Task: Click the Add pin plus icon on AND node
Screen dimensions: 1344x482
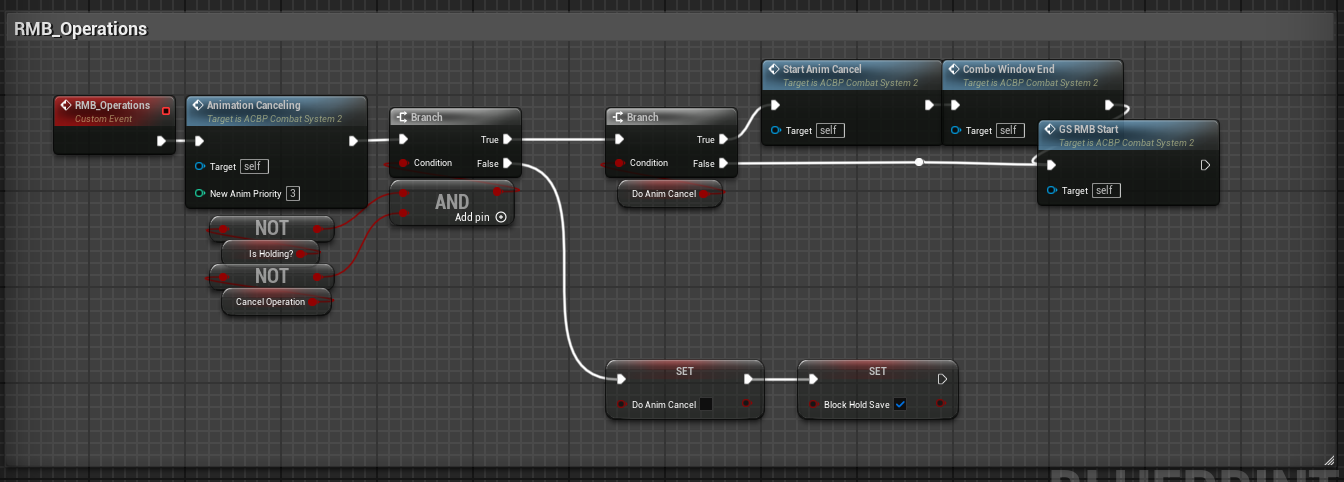Action: coord(501,217)
